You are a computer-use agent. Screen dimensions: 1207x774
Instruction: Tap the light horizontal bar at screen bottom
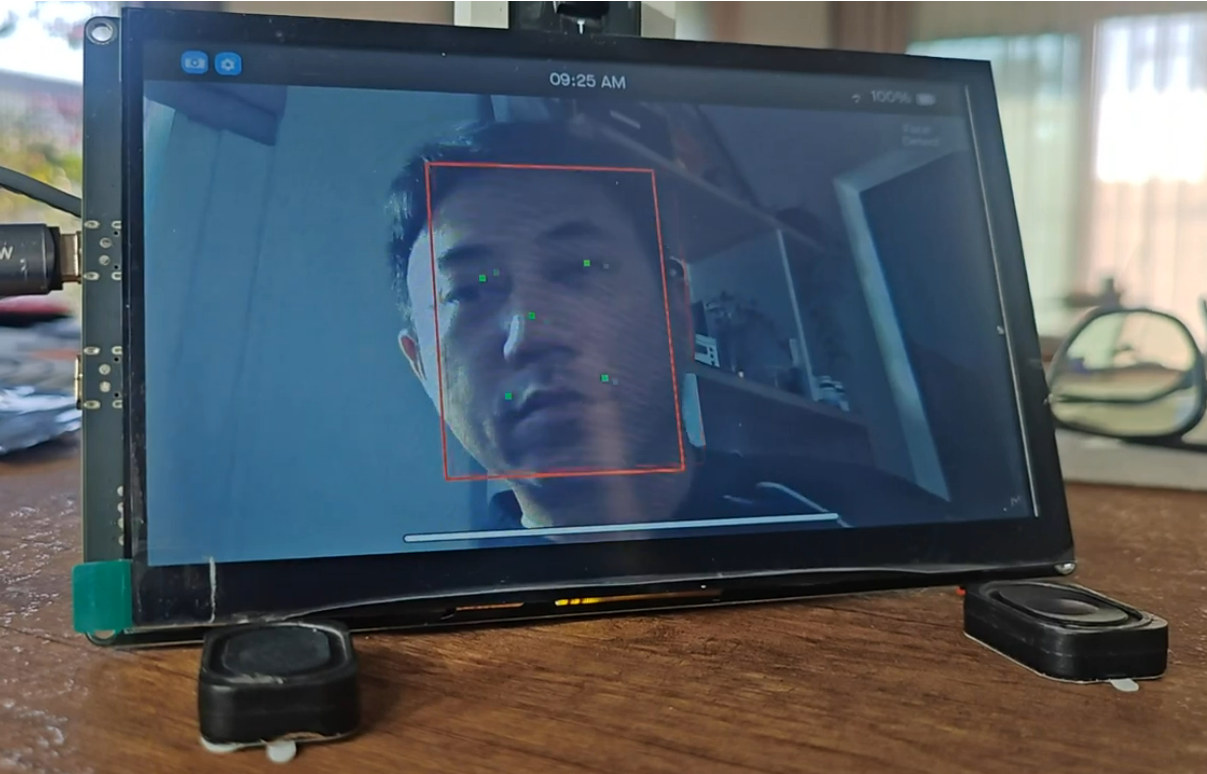620,528
